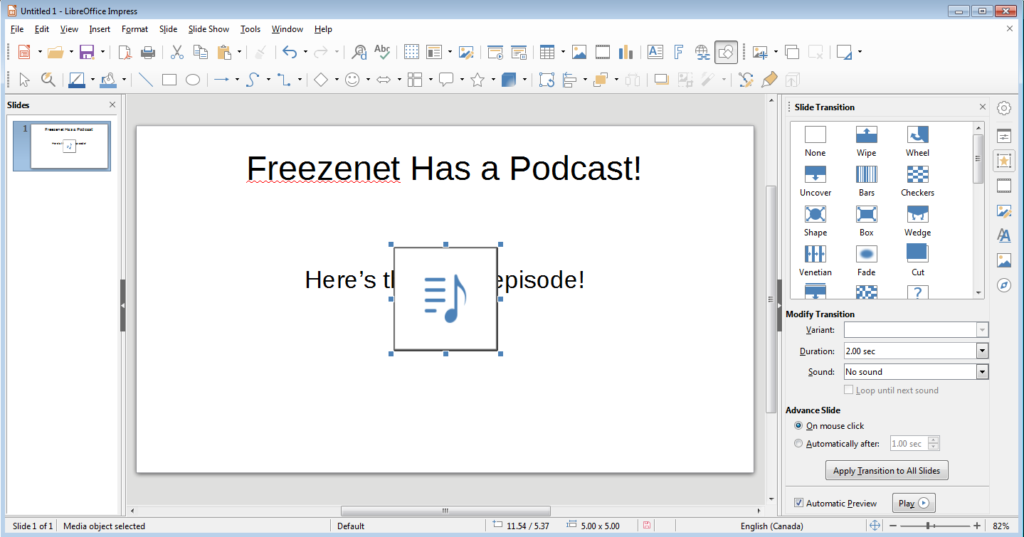Click the Print icon in toolbar
Viewport: 1024px width, 537px height.
(x=148, y=52)
